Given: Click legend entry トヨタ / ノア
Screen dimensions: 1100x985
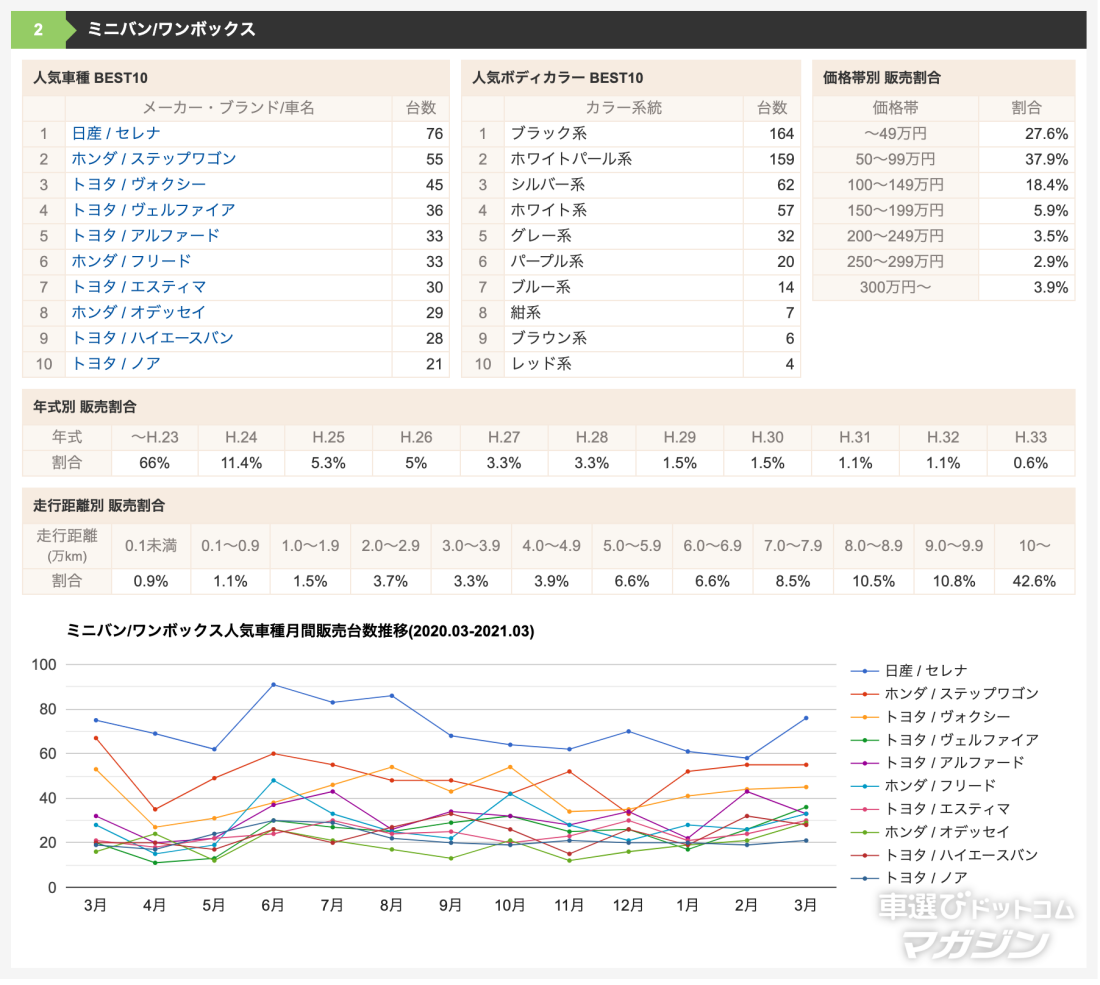Looking at the screenshot, I should click(x=908, y=878).
